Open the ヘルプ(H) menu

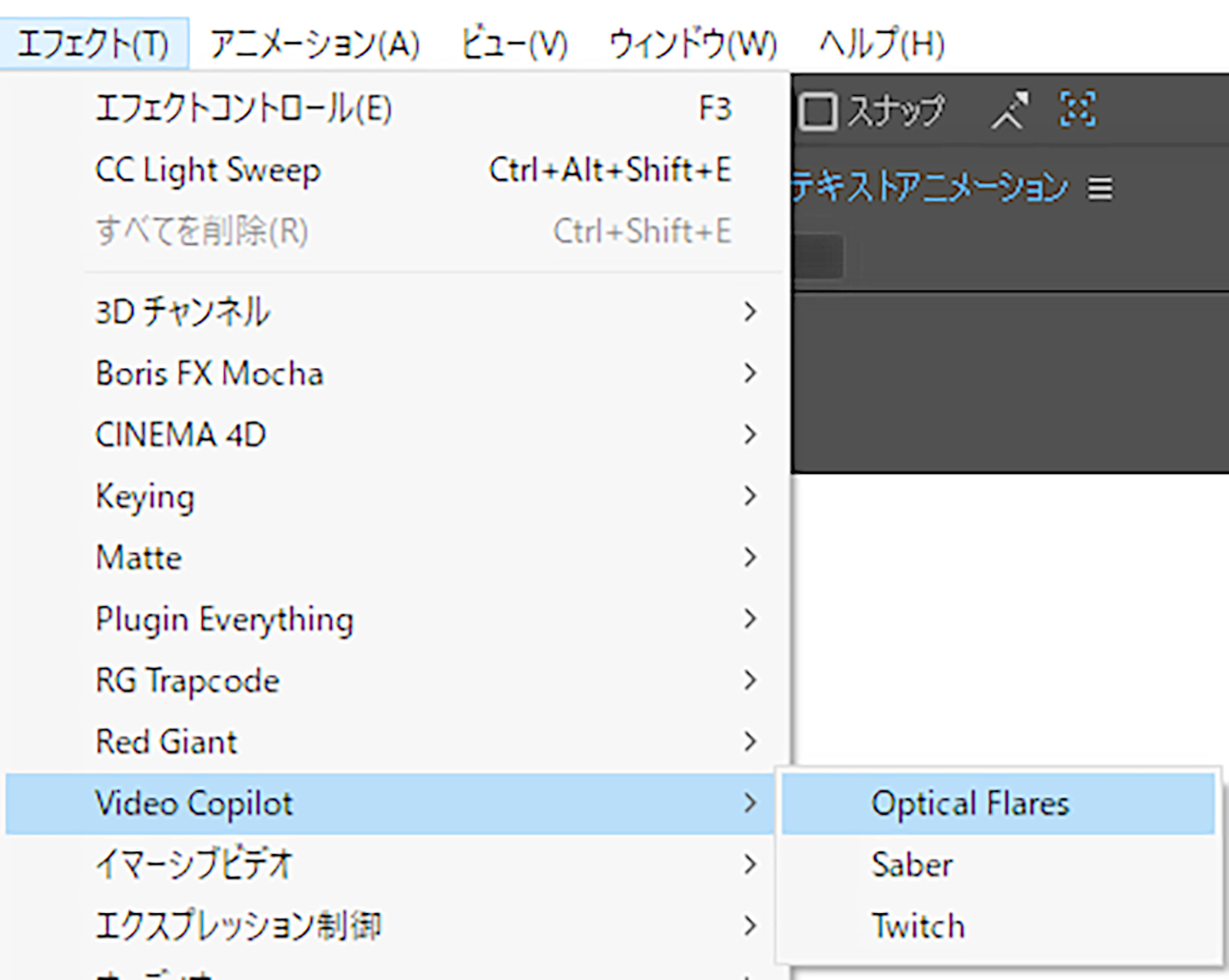882,44
